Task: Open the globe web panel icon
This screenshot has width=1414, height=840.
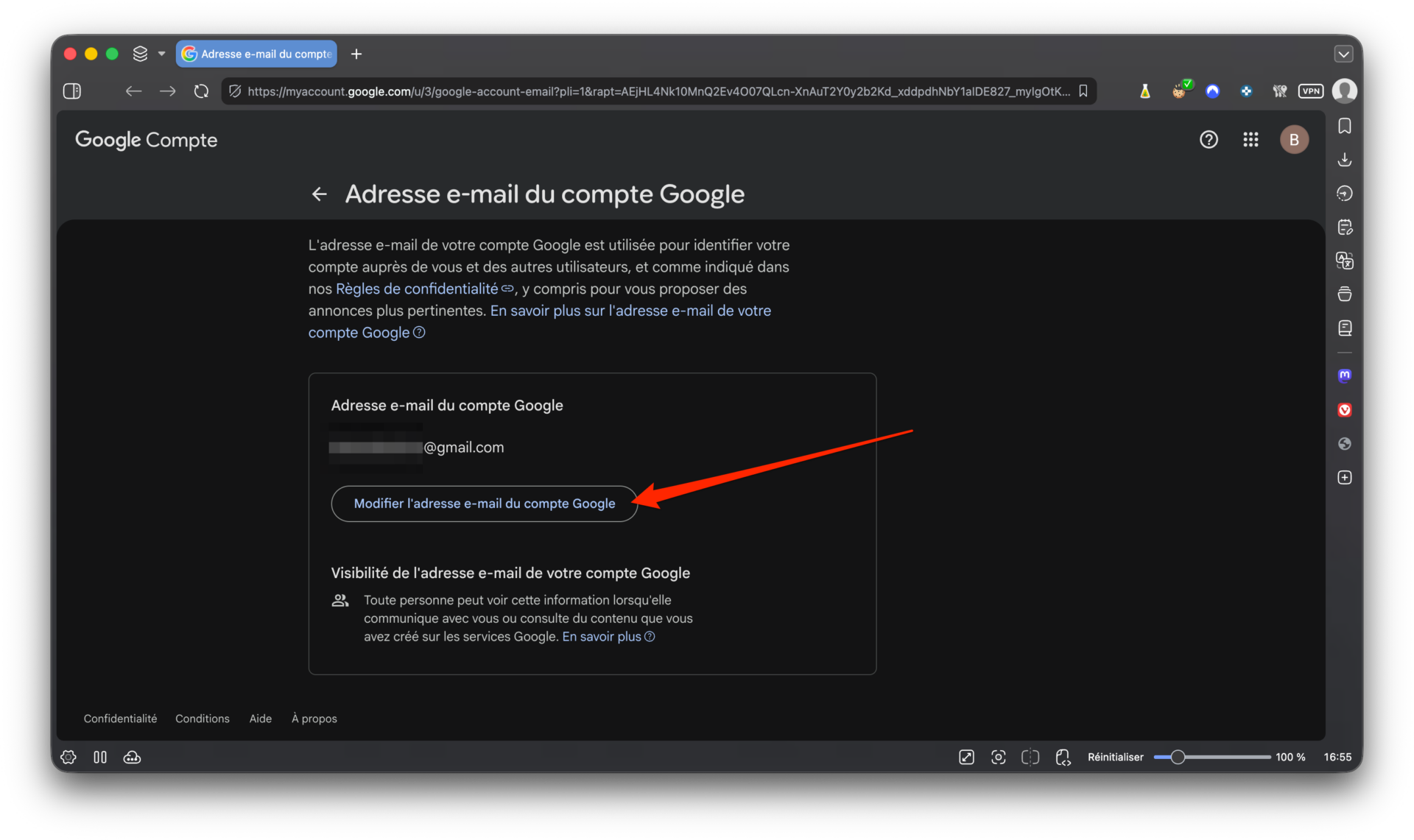Action: point(1344,444)
